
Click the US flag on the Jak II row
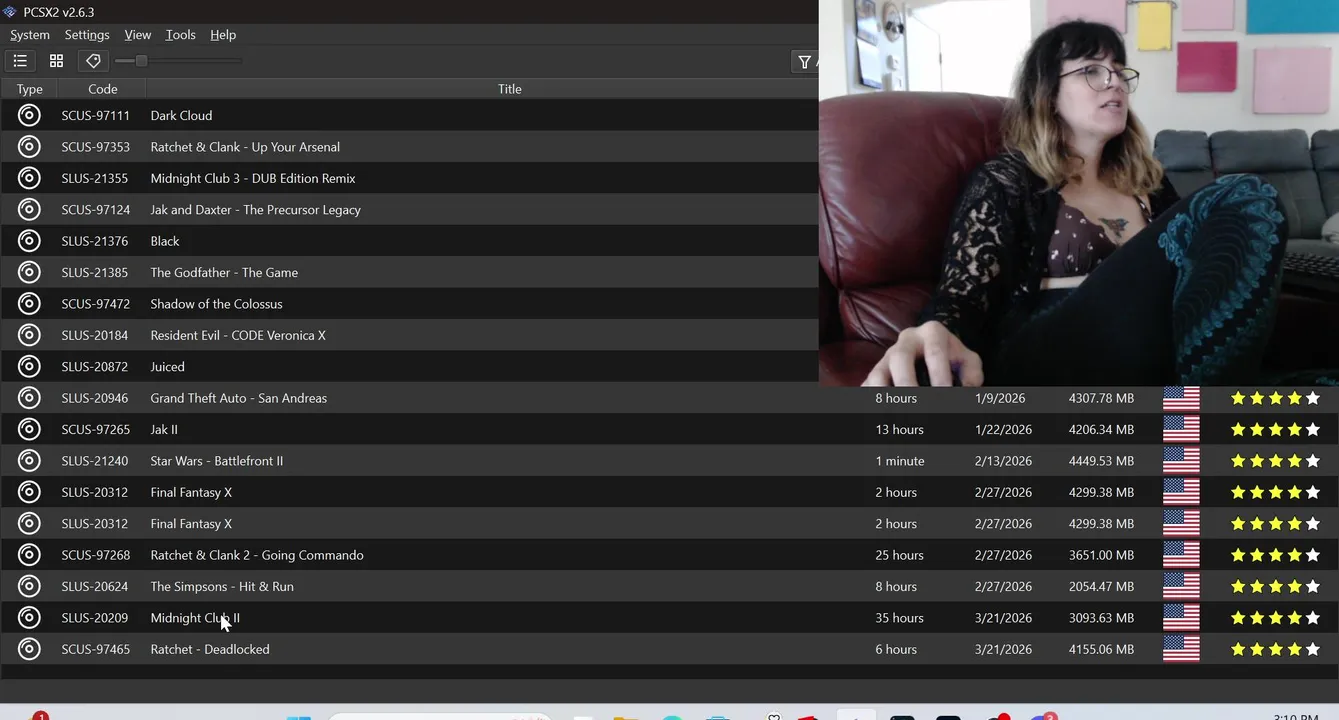(1181, 429)
